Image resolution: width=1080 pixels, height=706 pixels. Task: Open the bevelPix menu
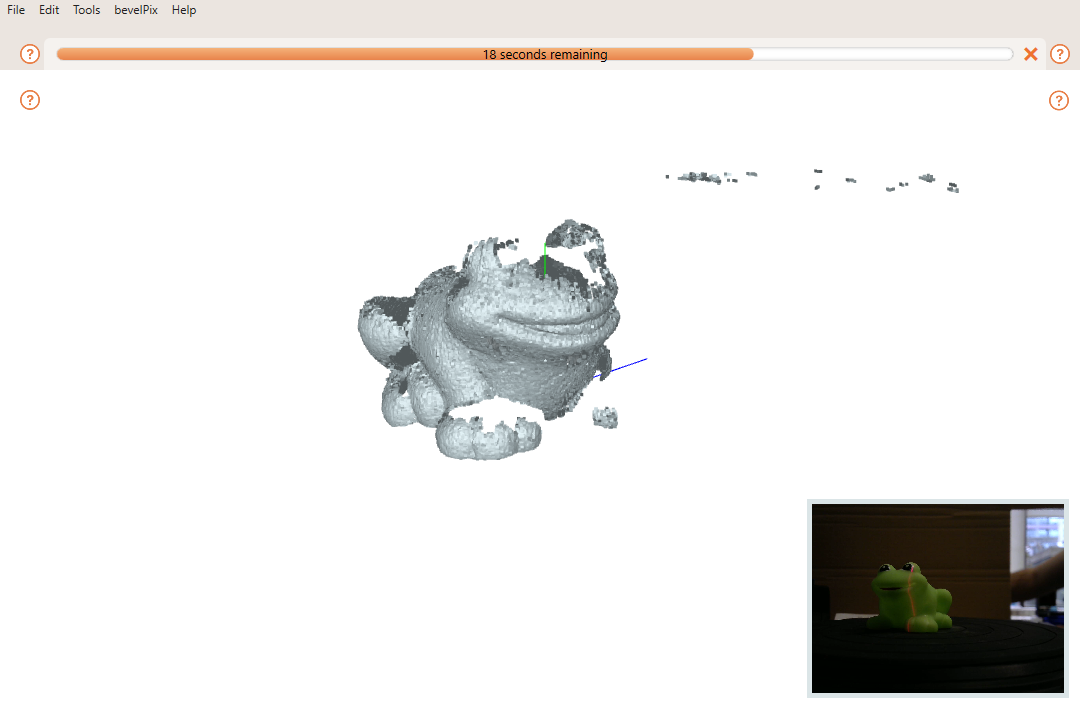pyautogui.click(x=136, y=10)
